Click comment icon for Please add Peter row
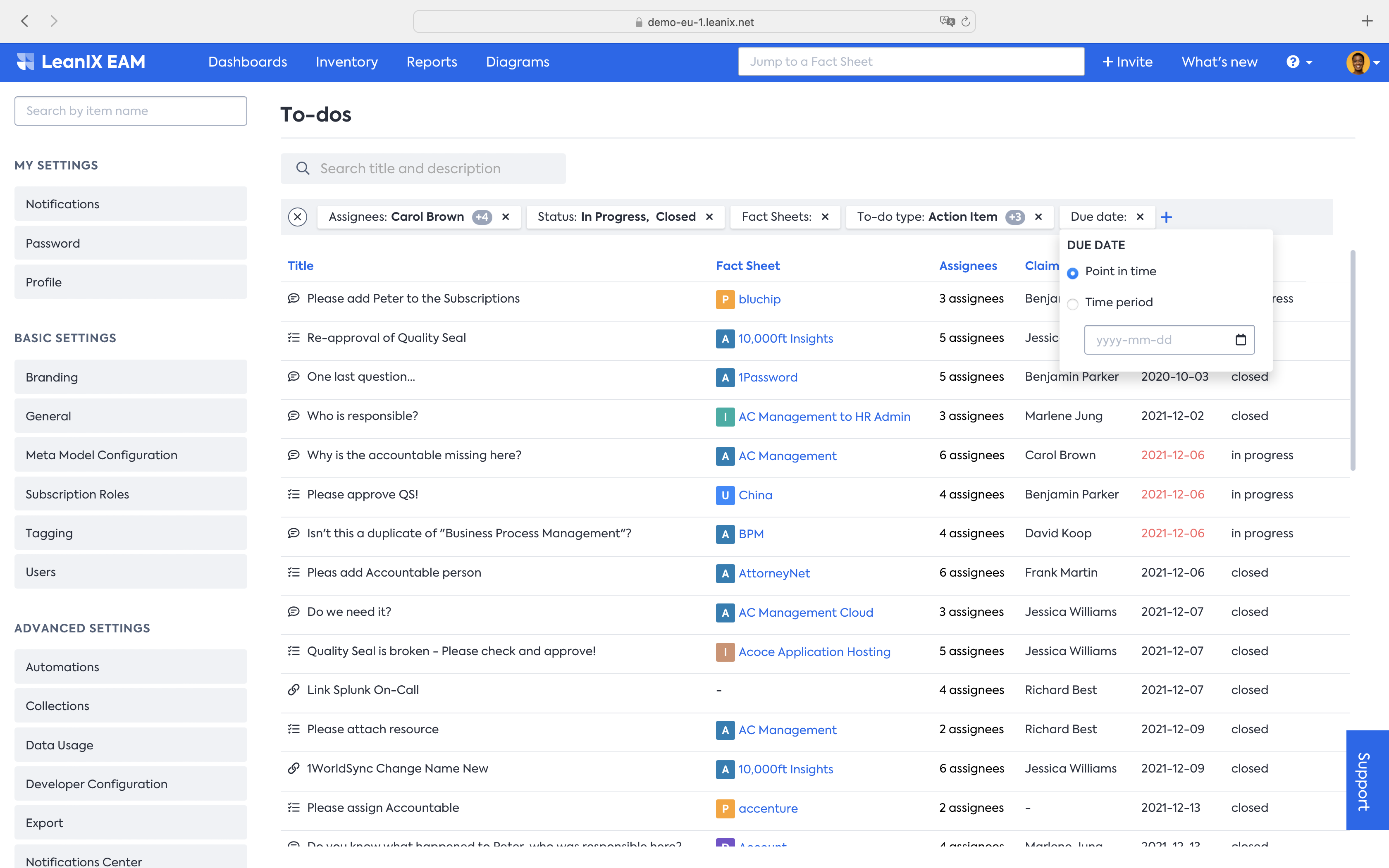Viewport: 1389px width, 868px height. [x=294, y=298]
